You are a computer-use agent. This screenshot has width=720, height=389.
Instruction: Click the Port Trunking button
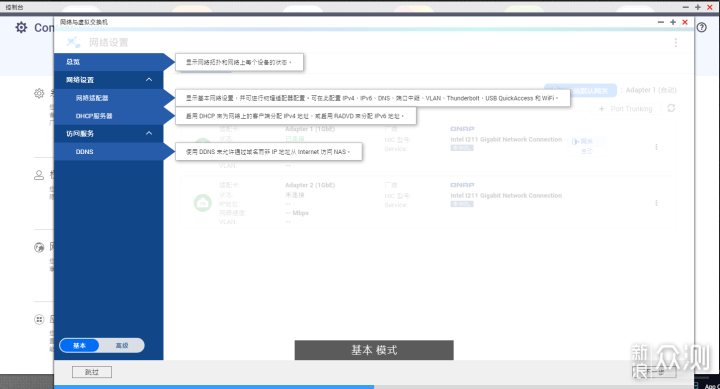pyautogui.click(x=625, y=109)
